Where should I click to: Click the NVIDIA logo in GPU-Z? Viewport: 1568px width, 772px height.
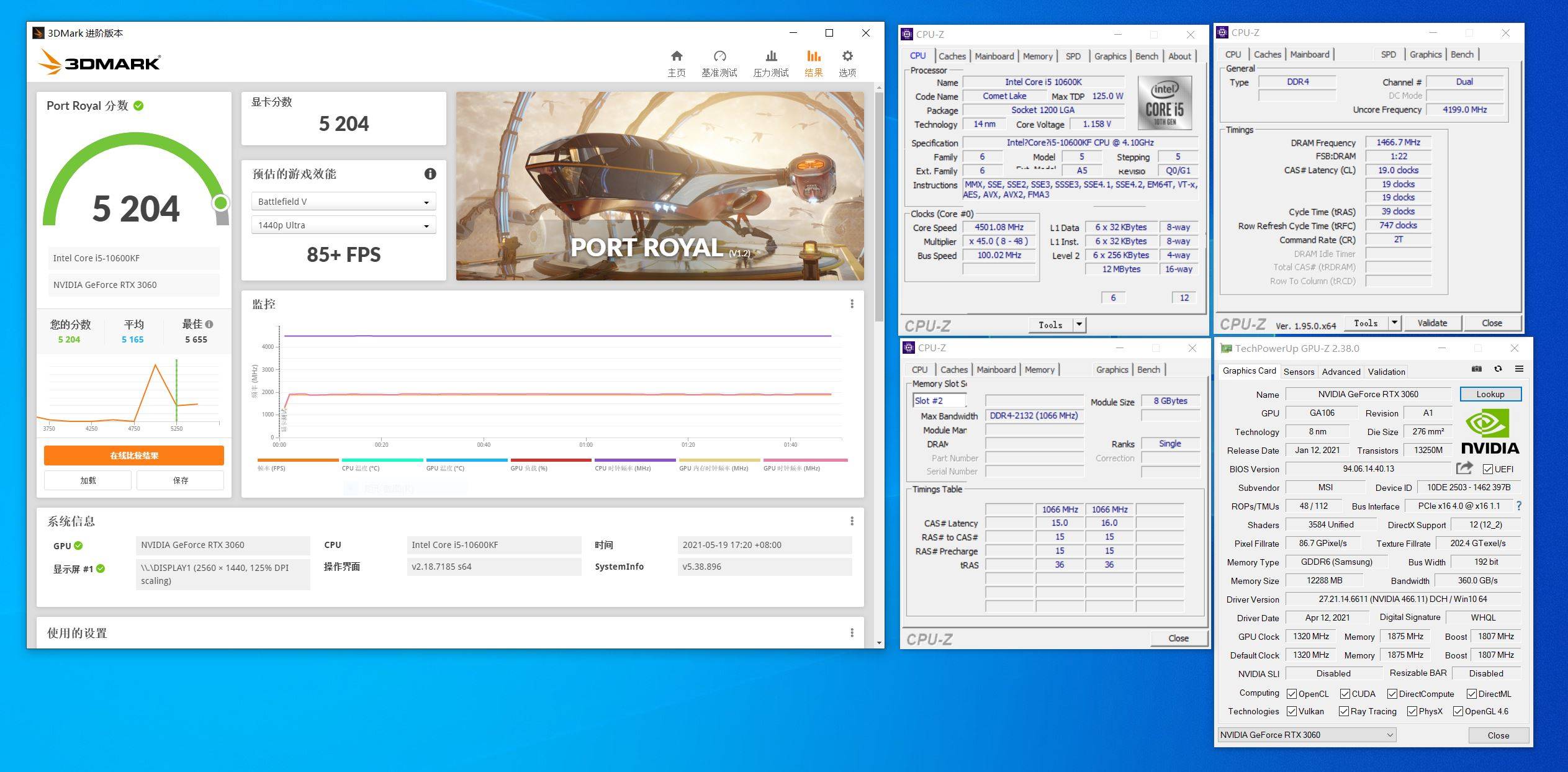point(1490,433)
